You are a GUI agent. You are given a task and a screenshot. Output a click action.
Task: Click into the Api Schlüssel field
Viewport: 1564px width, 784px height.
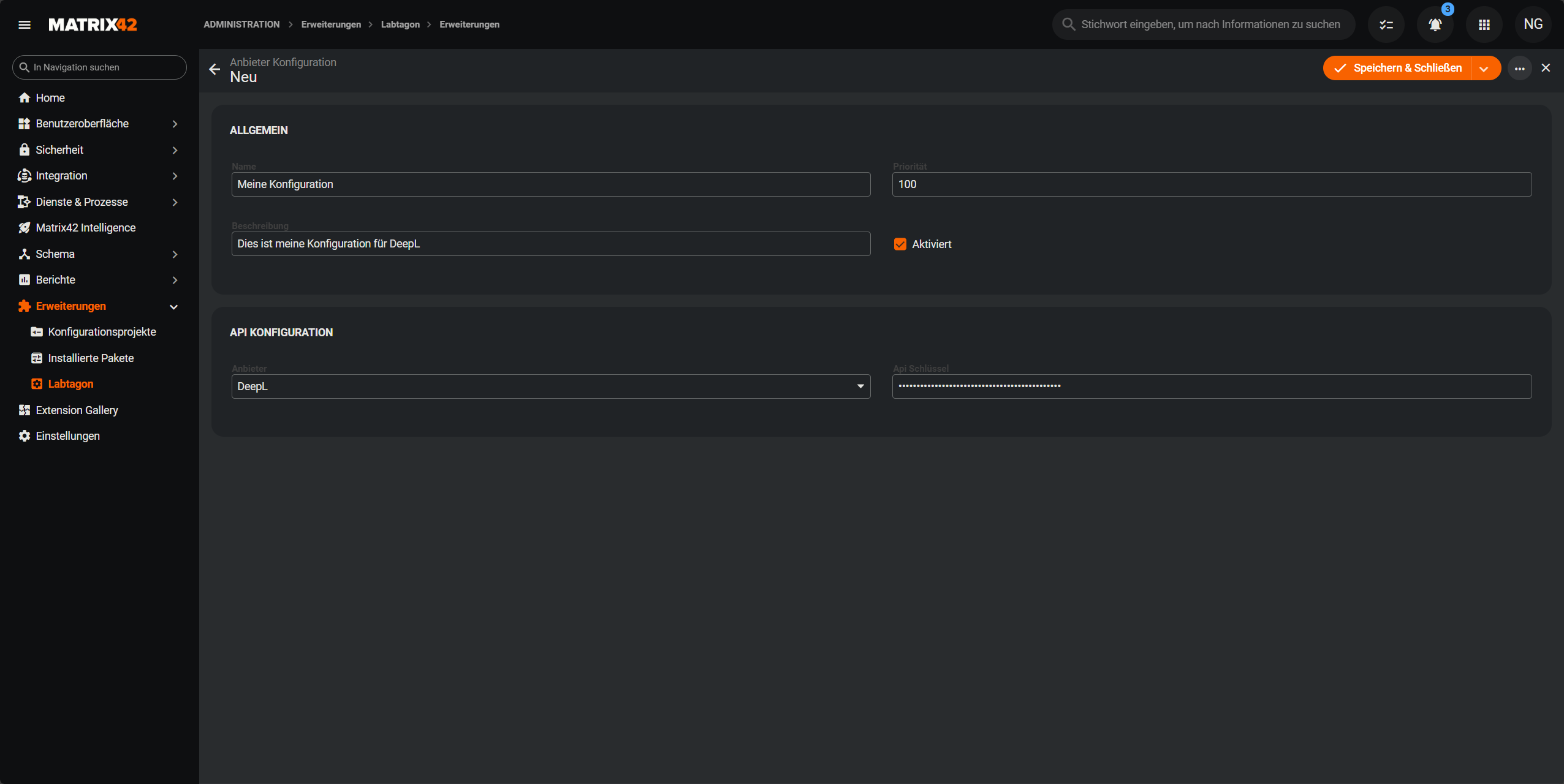(x=1211, y=386)
